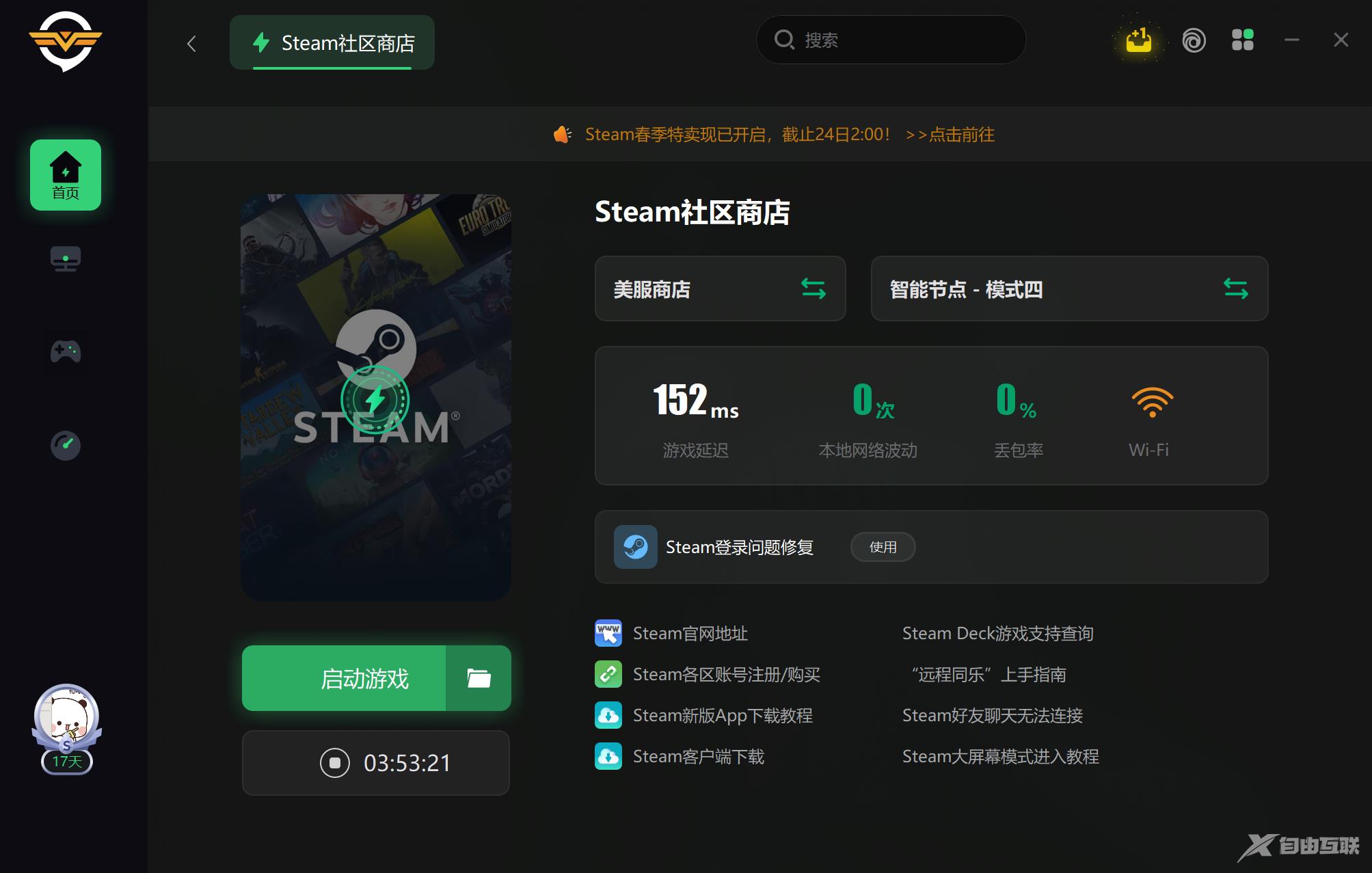The width and height of the screenshot is (1372, 873).
Task: Open Steam好友聊天无法连接 link
Action: coord(993,715)
